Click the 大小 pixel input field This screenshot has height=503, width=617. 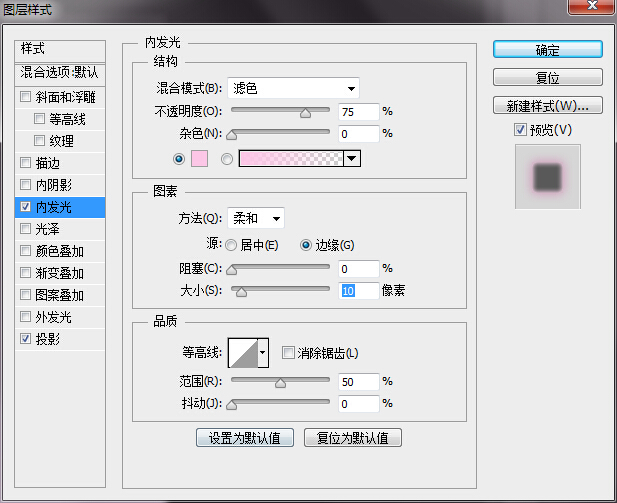358,290
